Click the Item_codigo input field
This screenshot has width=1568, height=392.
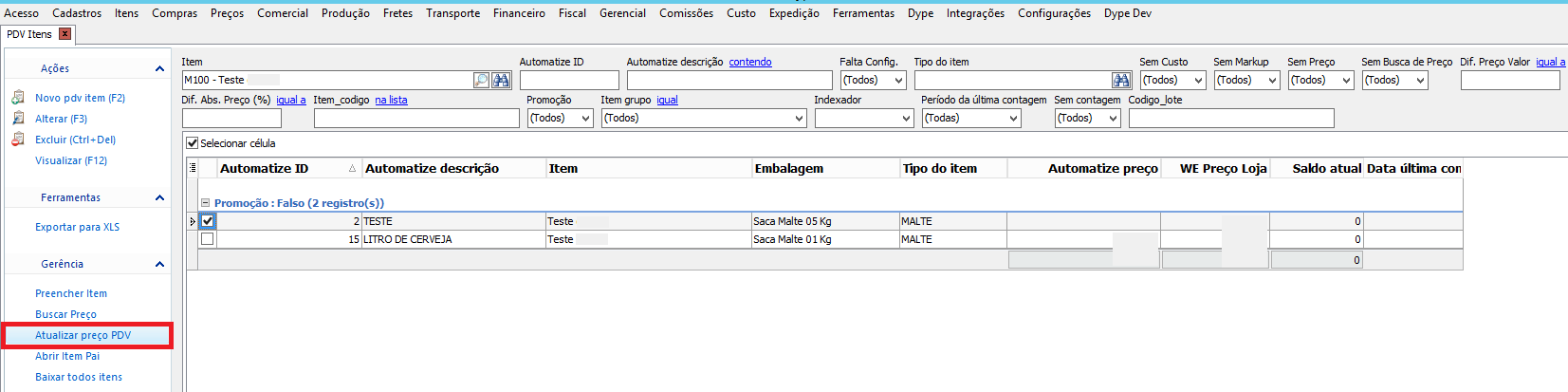[x=416, y=119]
